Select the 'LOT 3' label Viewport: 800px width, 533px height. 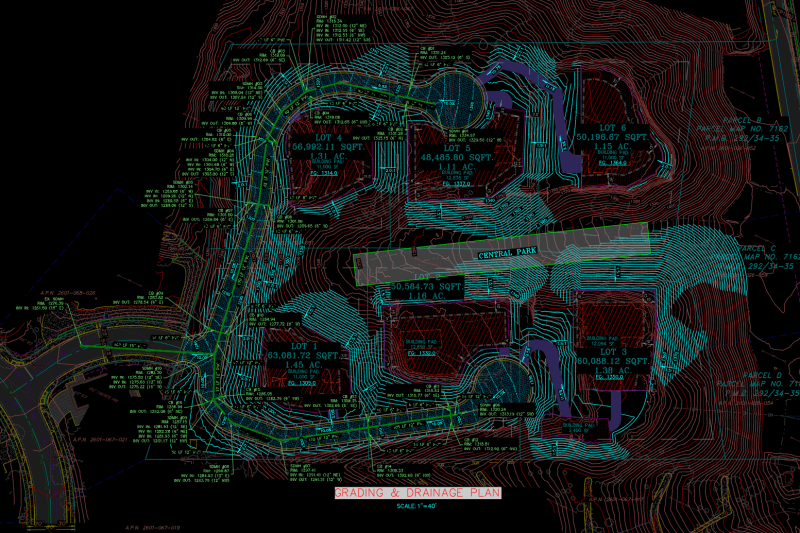[614, 352]
